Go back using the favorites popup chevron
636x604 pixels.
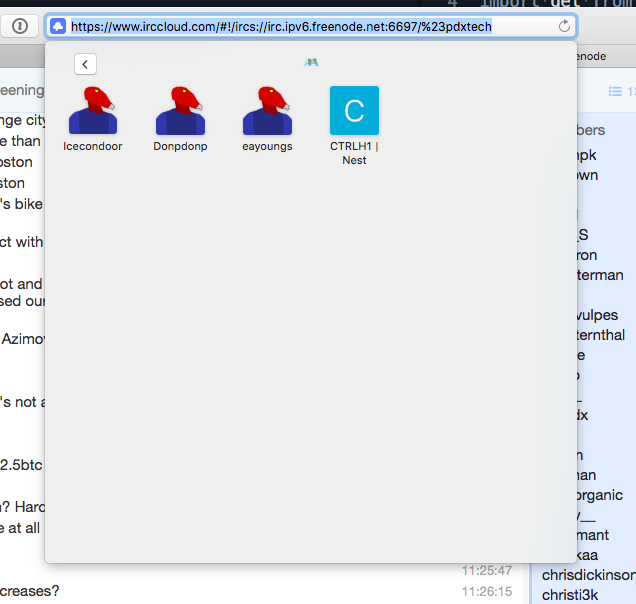85,64
